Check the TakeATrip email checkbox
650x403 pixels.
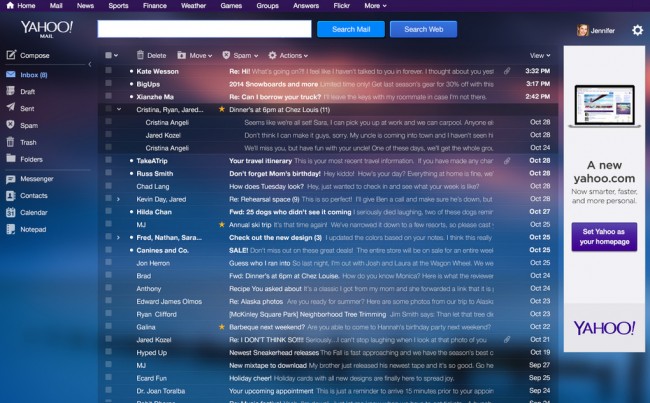(x=109, y=160)
